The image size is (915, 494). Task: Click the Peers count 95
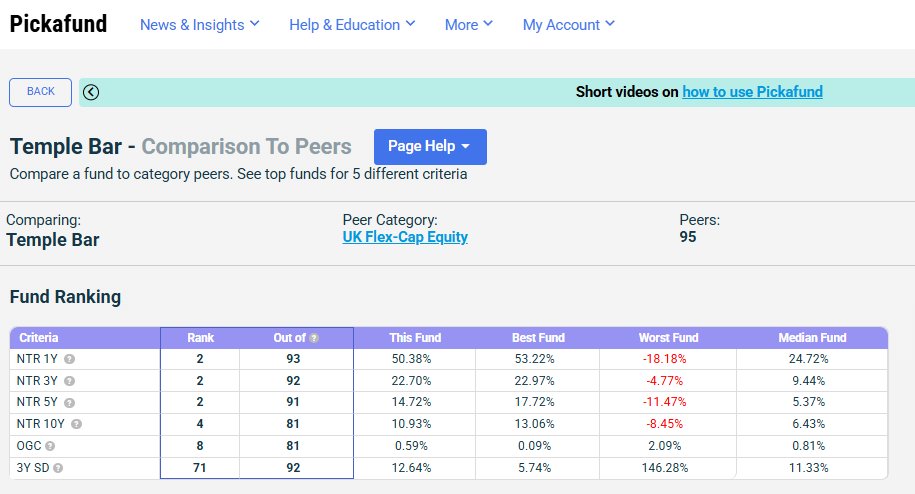pos(688,237)
